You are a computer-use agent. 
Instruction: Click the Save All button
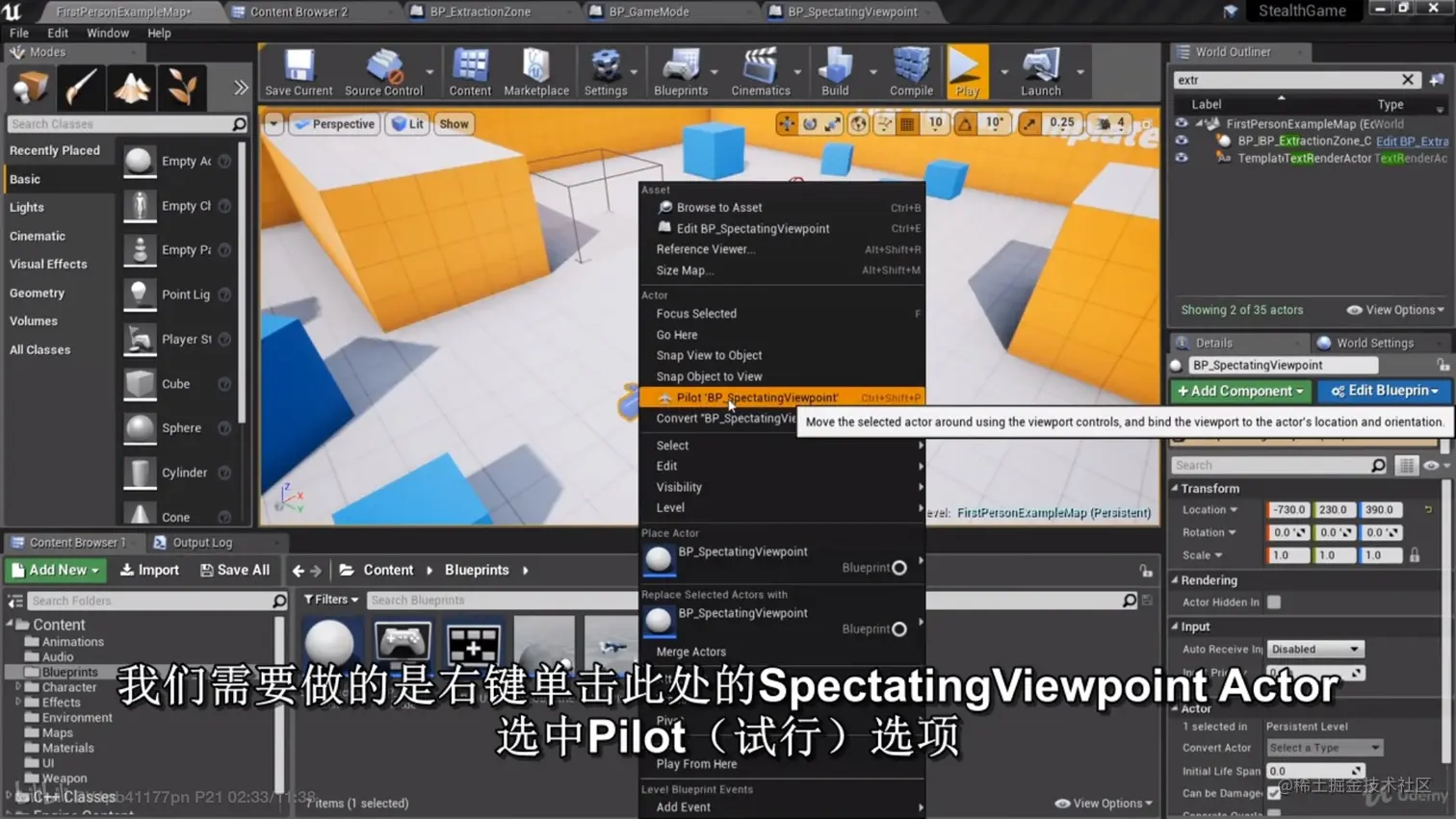235,571
